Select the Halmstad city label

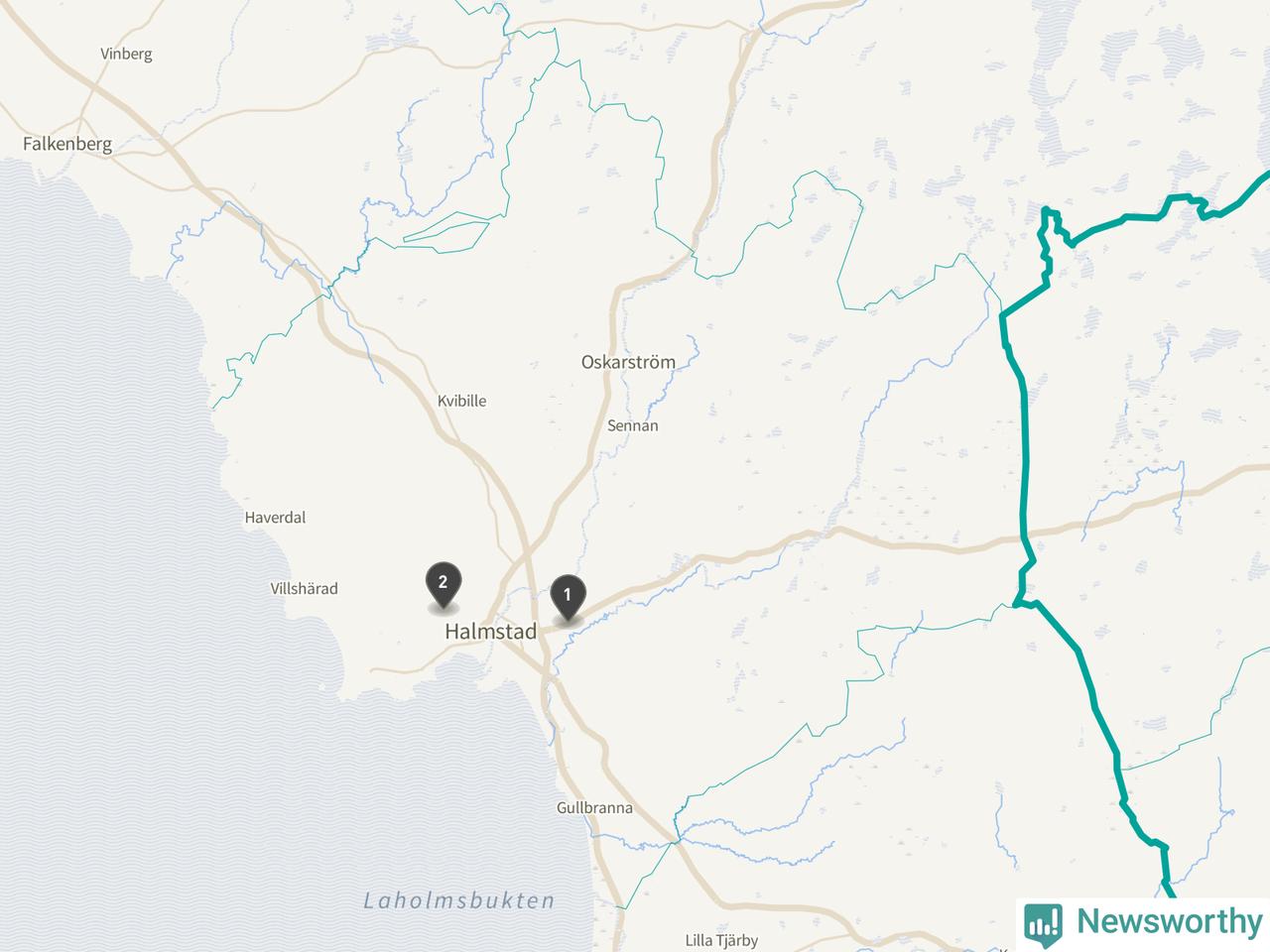point(490,632)
